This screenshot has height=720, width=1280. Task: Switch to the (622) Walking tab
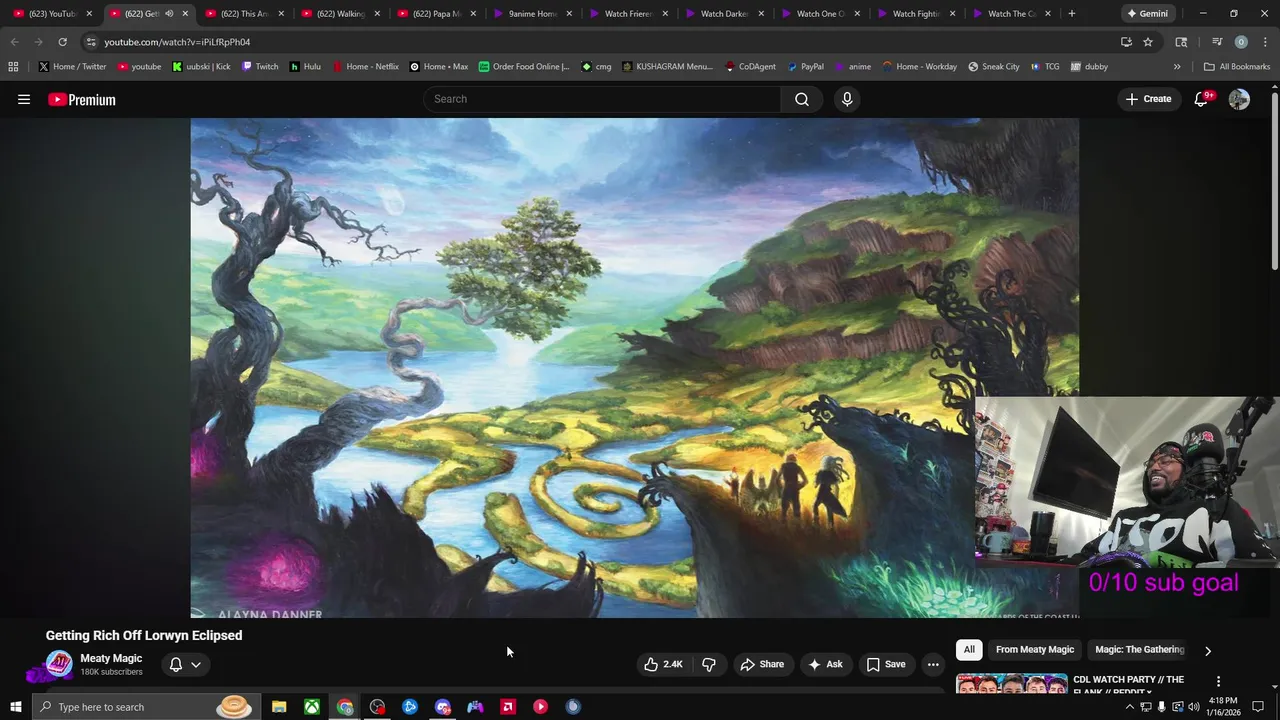[340, 14]
